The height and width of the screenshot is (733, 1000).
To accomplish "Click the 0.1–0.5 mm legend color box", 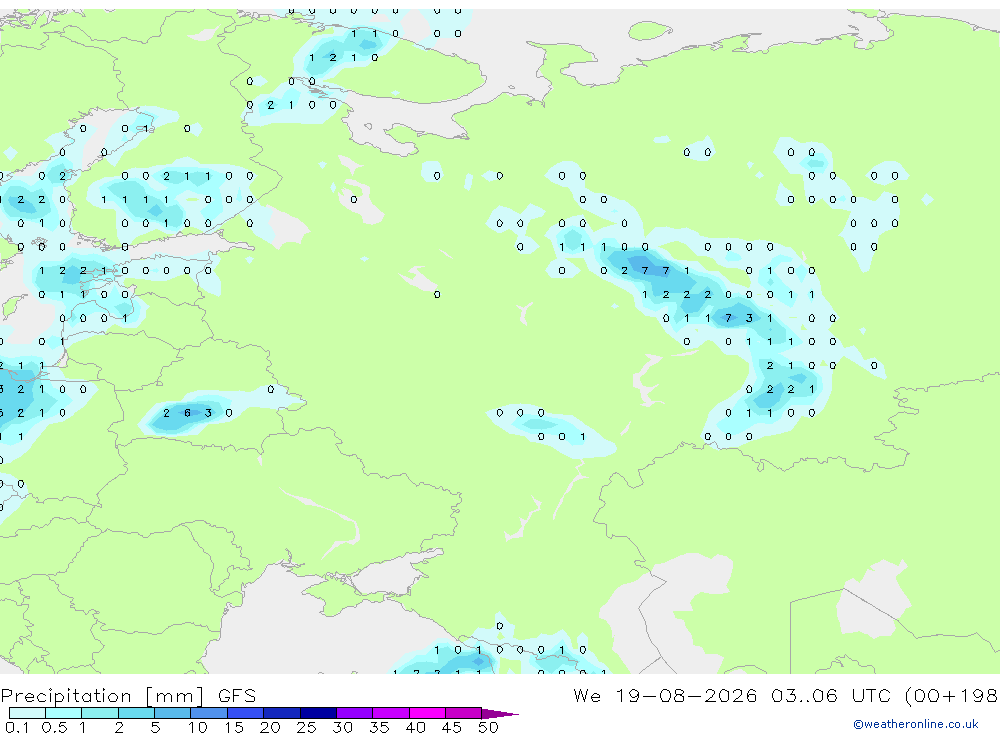I will pos(27,713).
